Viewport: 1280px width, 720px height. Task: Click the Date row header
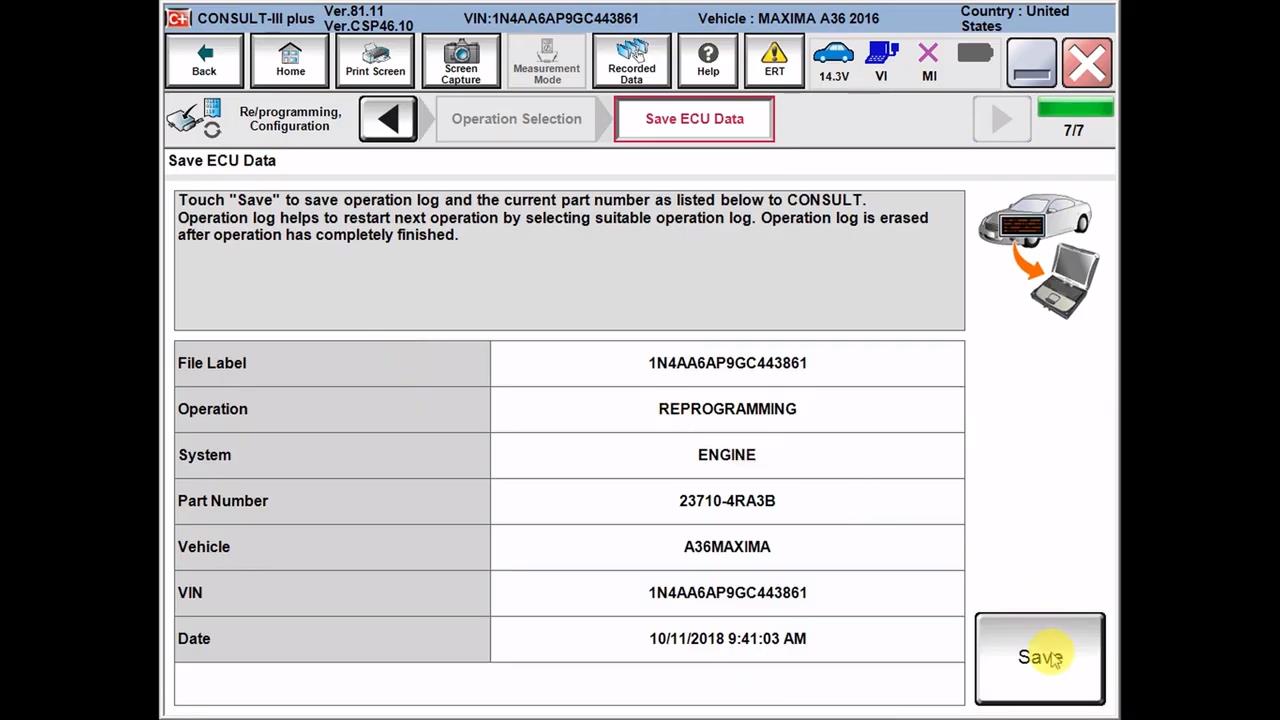[x=332, y=639]
